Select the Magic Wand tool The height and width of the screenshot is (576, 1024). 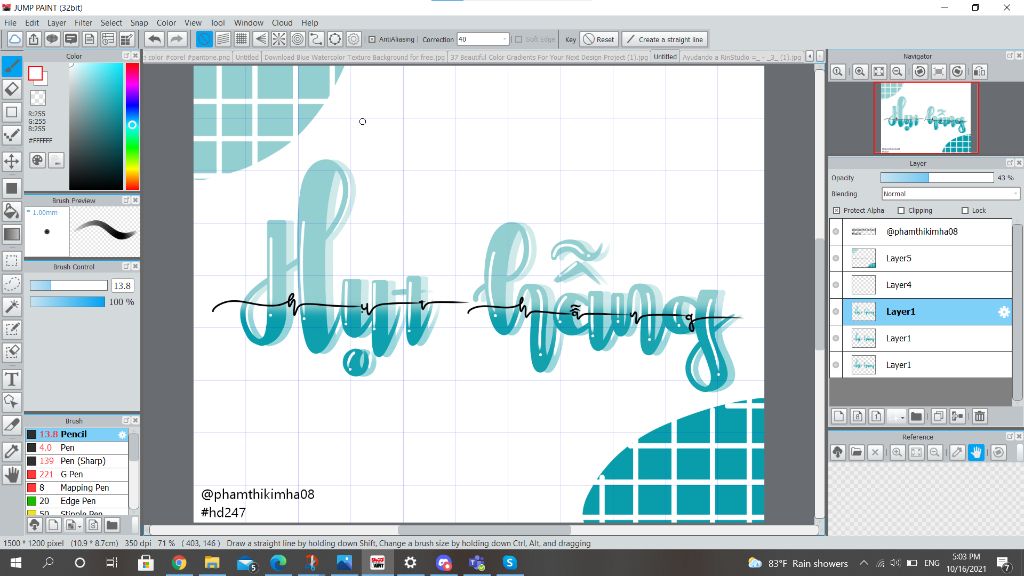point(12,306)
